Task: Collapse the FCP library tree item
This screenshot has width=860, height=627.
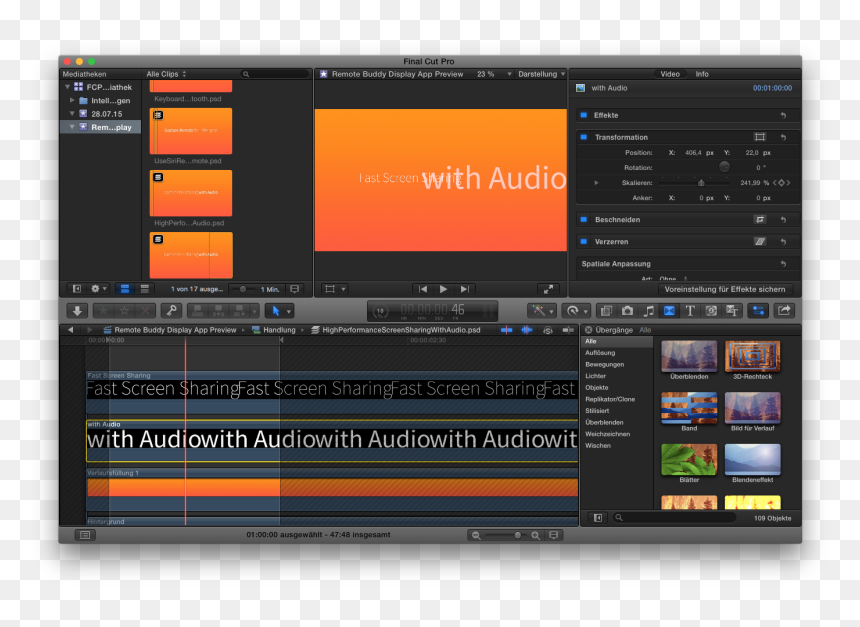Action: [x=67, y=87]
